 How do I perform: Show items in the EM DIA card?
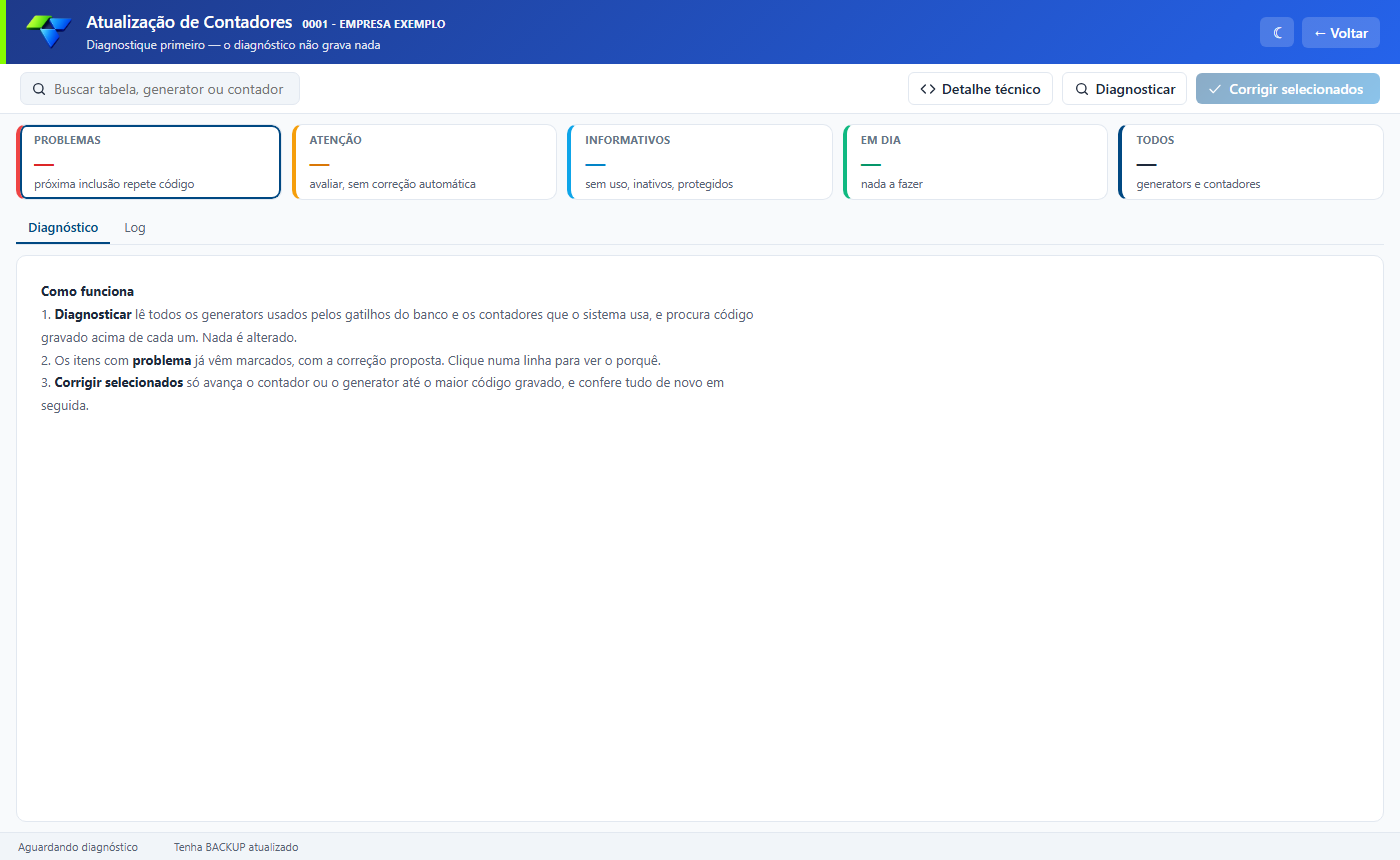pos(975,162)
